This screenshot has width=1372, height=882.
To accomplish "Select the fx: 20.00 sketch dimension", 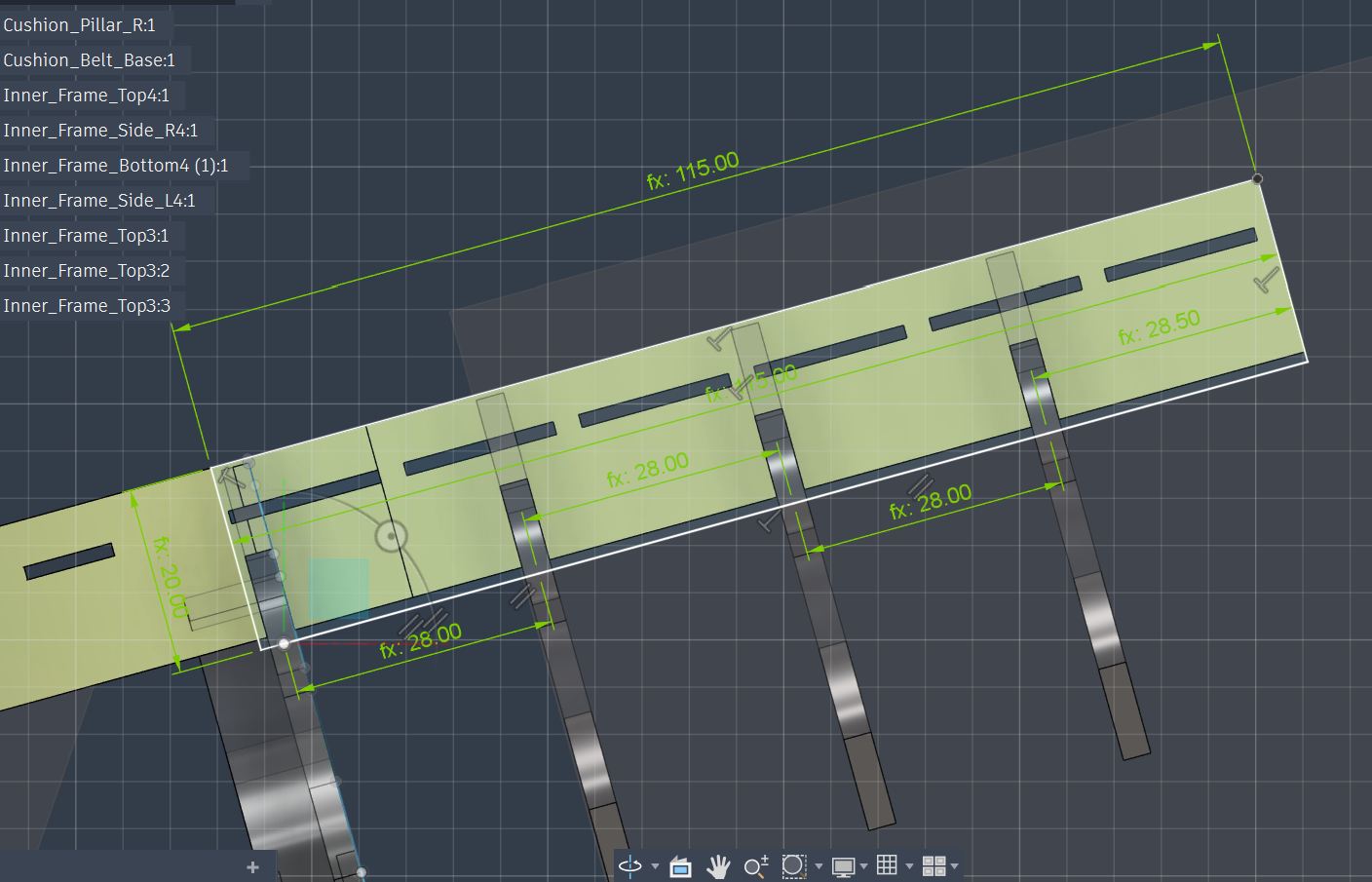I will point(170,575).
